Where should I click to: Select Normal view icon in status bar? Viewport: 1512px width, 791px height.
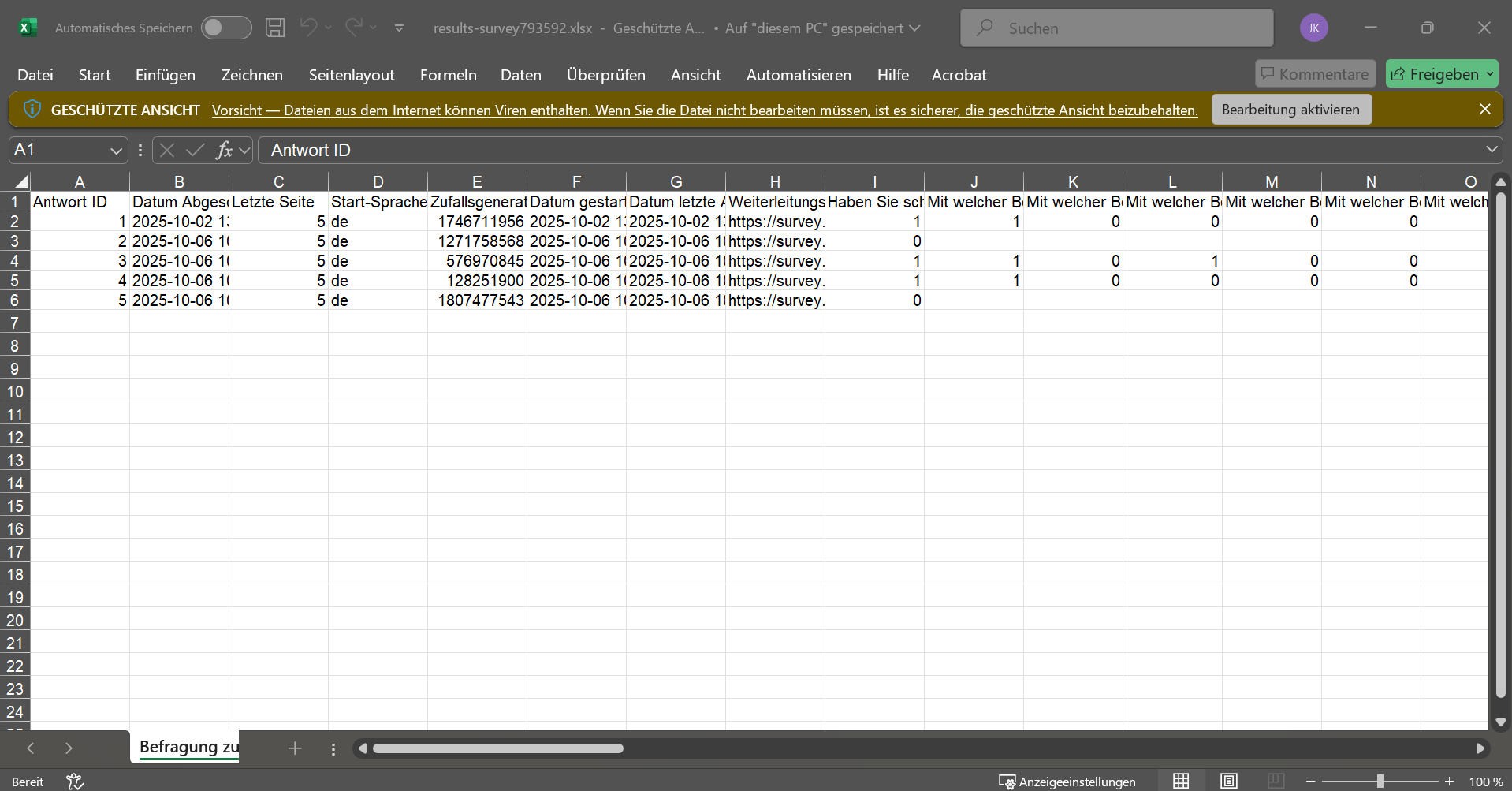(1181, 781)
